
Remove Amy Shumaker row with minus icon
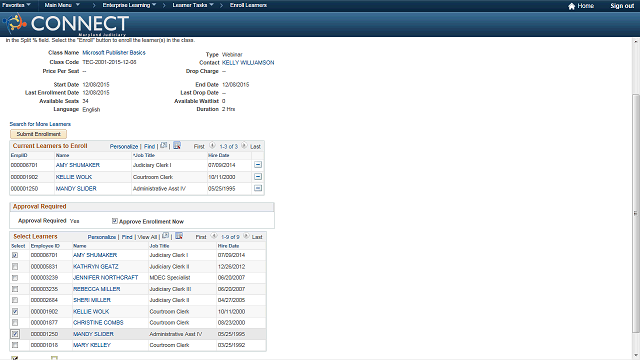coord(258,165)
